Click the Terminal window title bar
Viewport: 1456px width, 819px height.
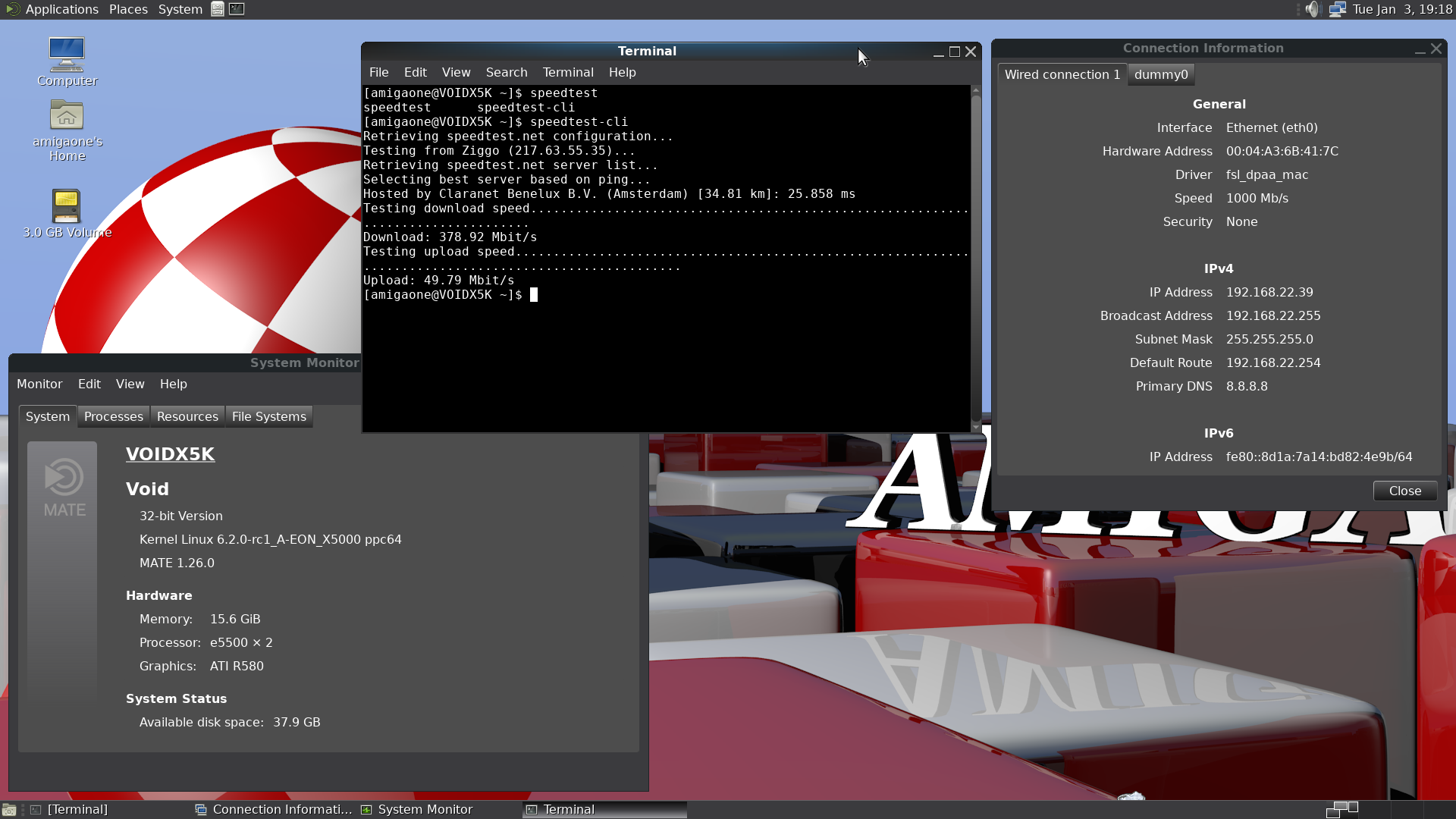[647, 51]
